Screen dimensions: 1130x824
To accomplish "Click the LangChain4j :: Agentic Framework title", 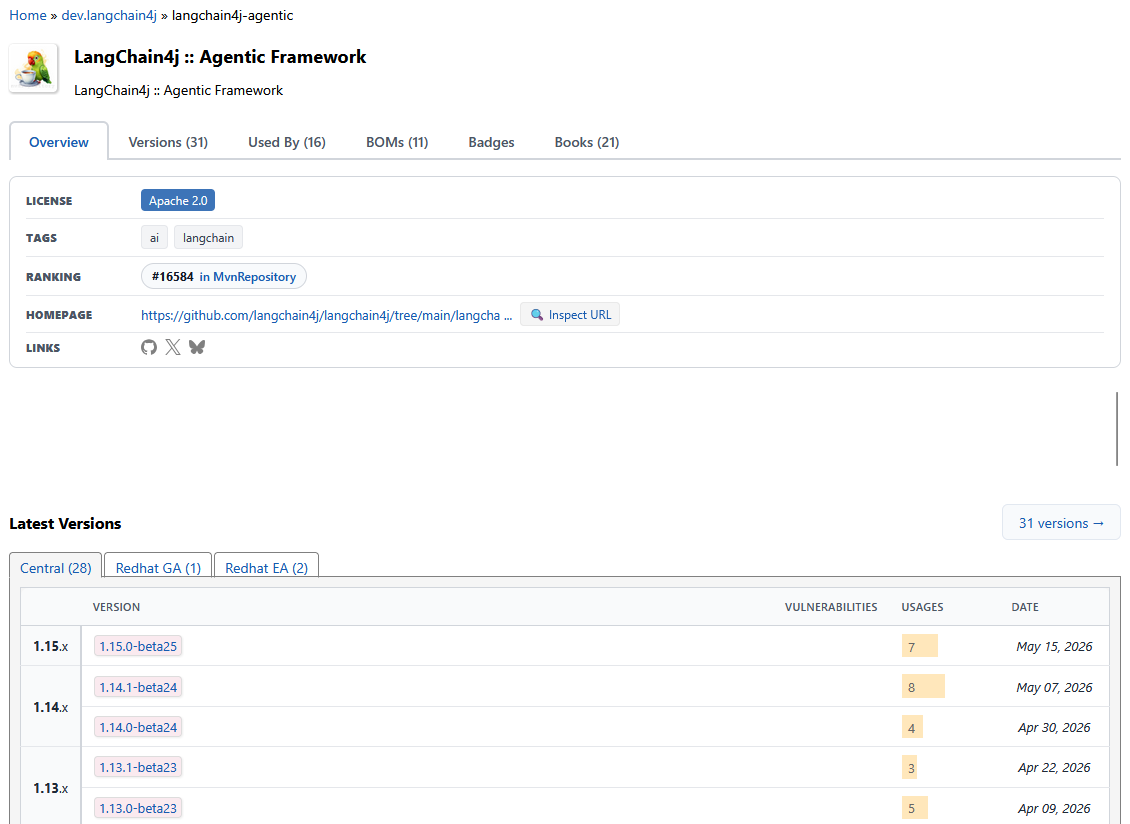I will click(x=220, y=57).
